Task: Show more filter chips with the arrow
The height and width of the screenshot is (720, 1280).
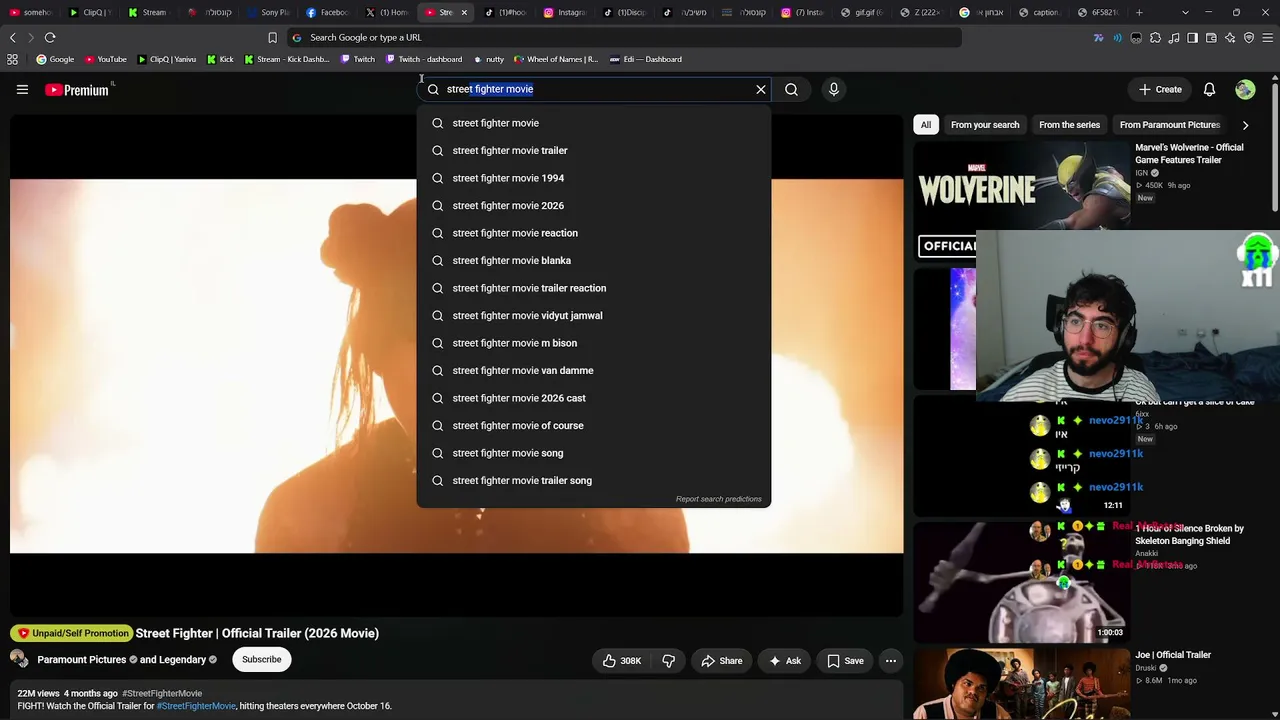Action: click(1245, 125)
